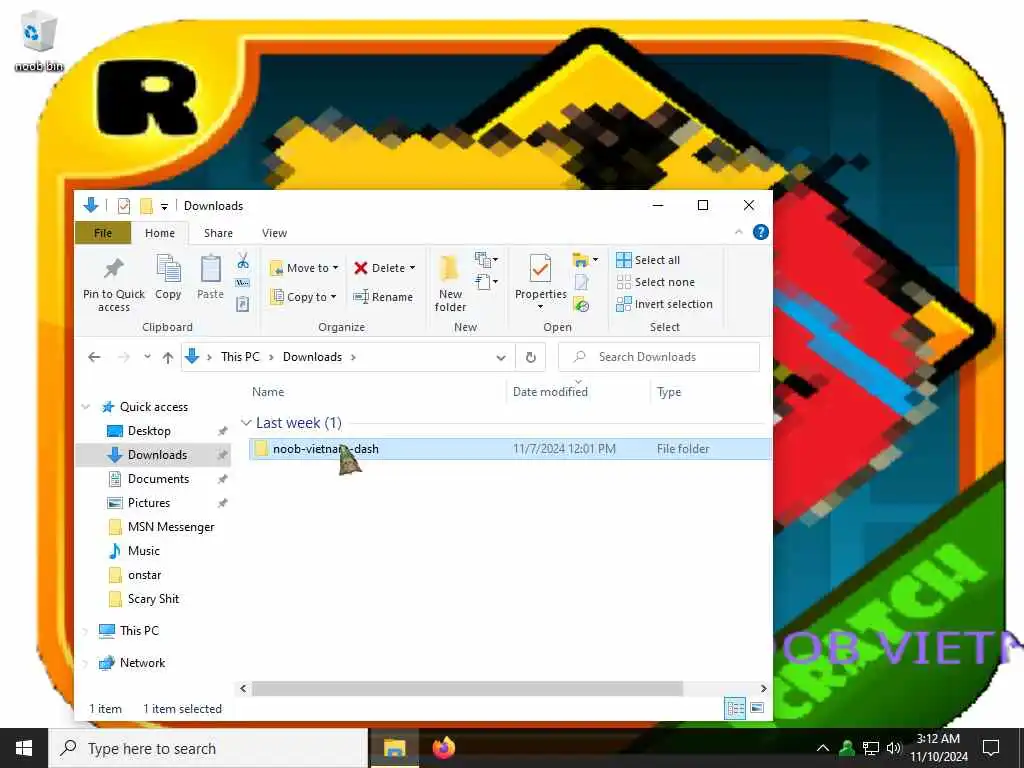Image resolution: width=1024 pixels, height=768 pixels.
Task: Open the Copy to dropdown
Action: pos(303,296)
